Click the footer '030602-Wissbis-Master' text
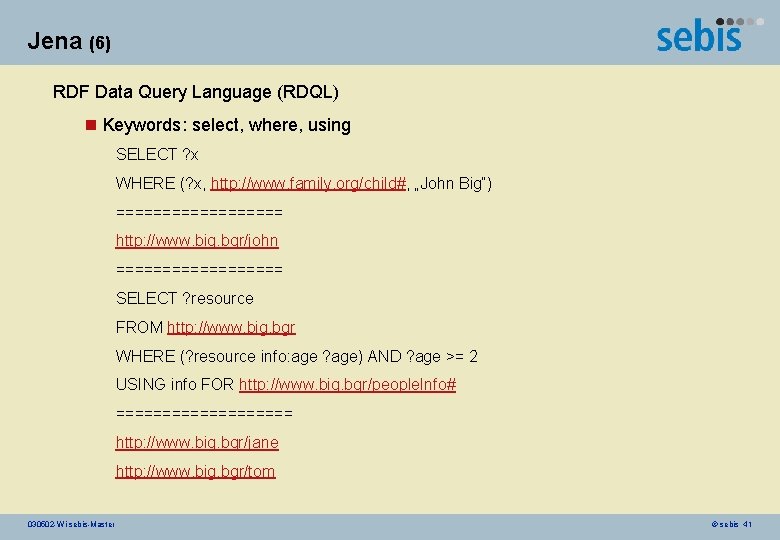The image size is (780, 540). click(x=71, y=524)
